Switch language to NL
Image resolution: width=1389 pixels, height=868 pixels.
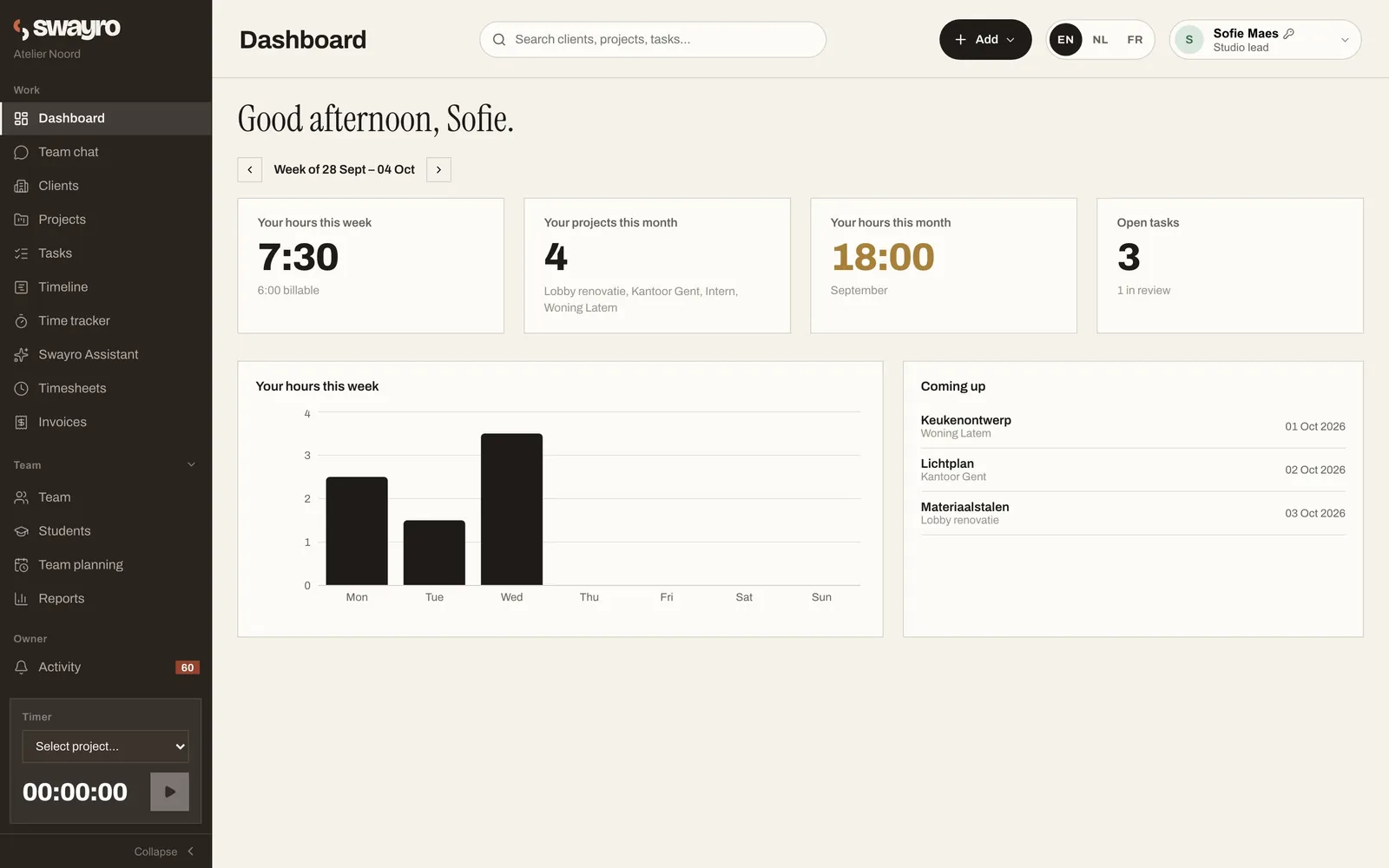1100,40
